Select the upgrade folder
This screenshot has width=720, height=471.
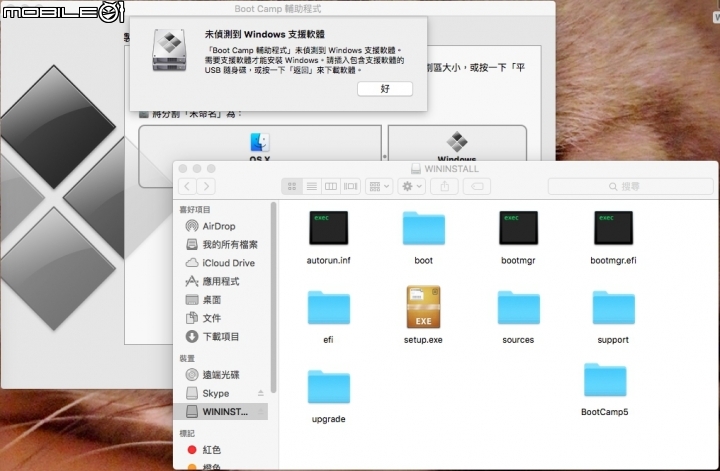pyautogui.click(x=328, y=387)
